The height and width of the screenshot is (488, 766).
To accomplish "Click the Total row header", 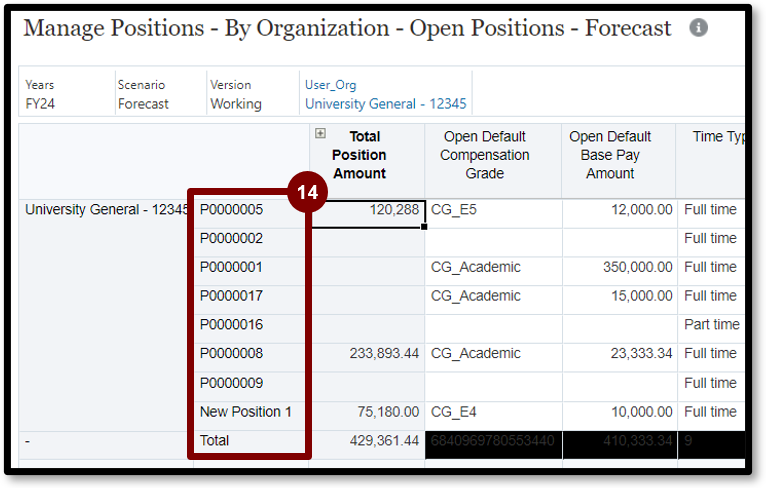I will tap(215, 440).
